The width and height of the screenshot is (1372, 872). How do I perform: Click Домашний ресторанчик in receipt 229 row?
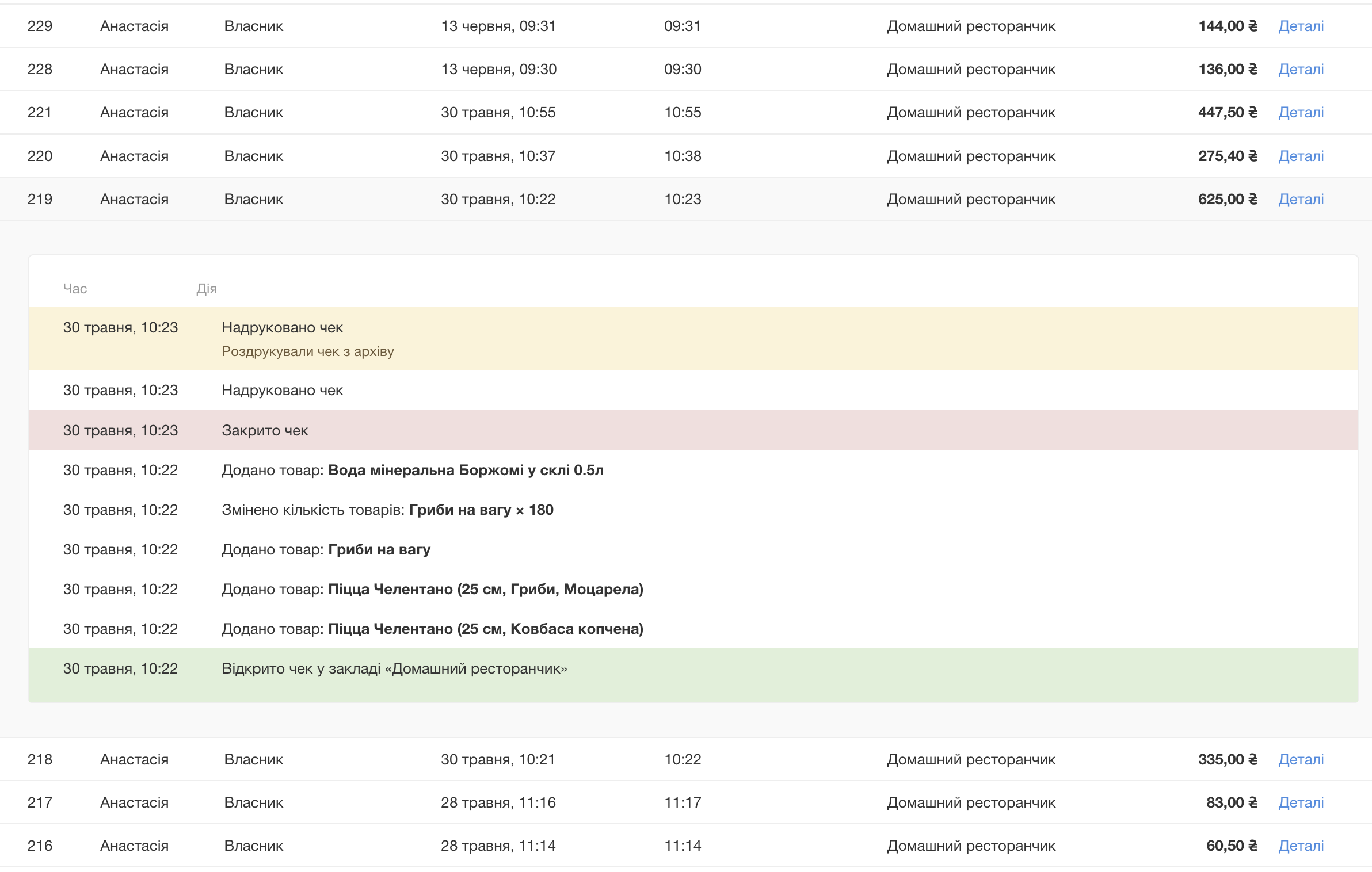[x=971, y=26]
